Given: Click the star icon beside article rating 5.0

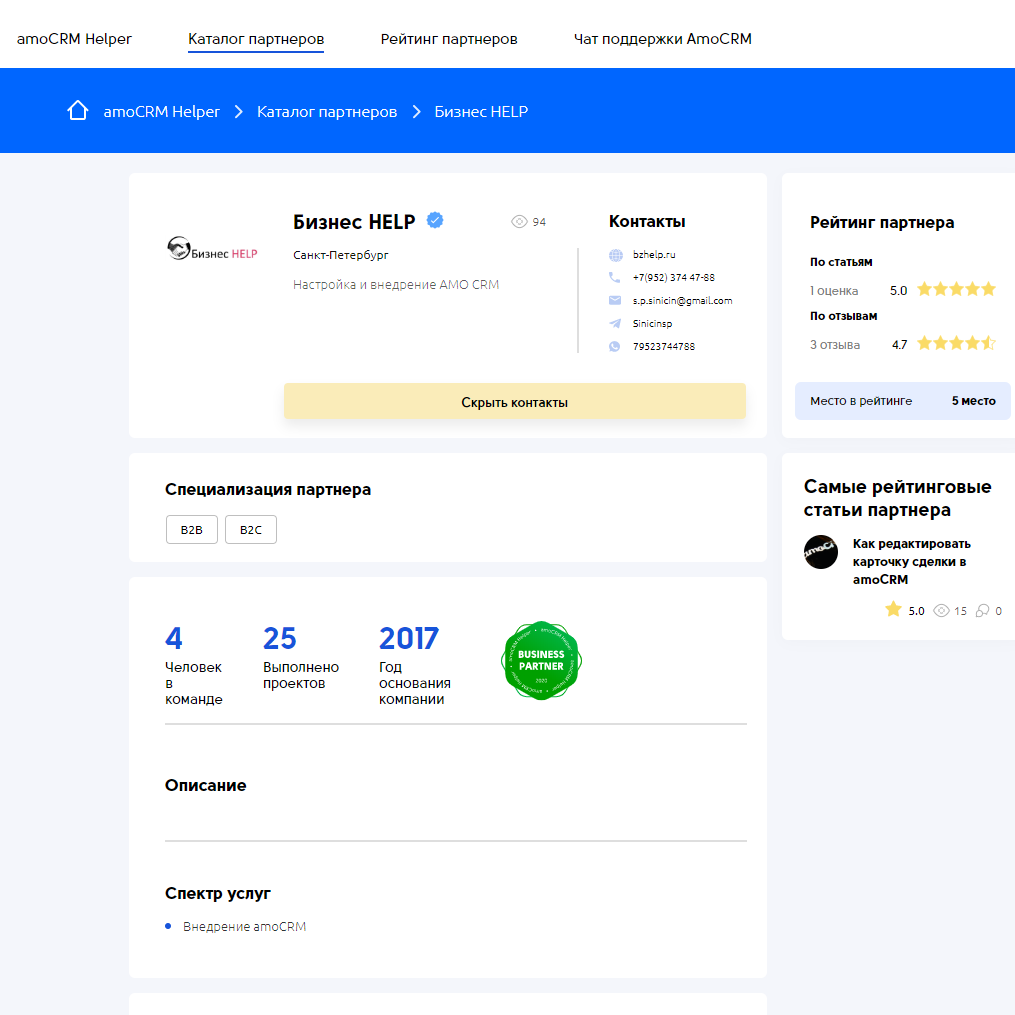Looking at the screenshot, I should pos(893,609).
